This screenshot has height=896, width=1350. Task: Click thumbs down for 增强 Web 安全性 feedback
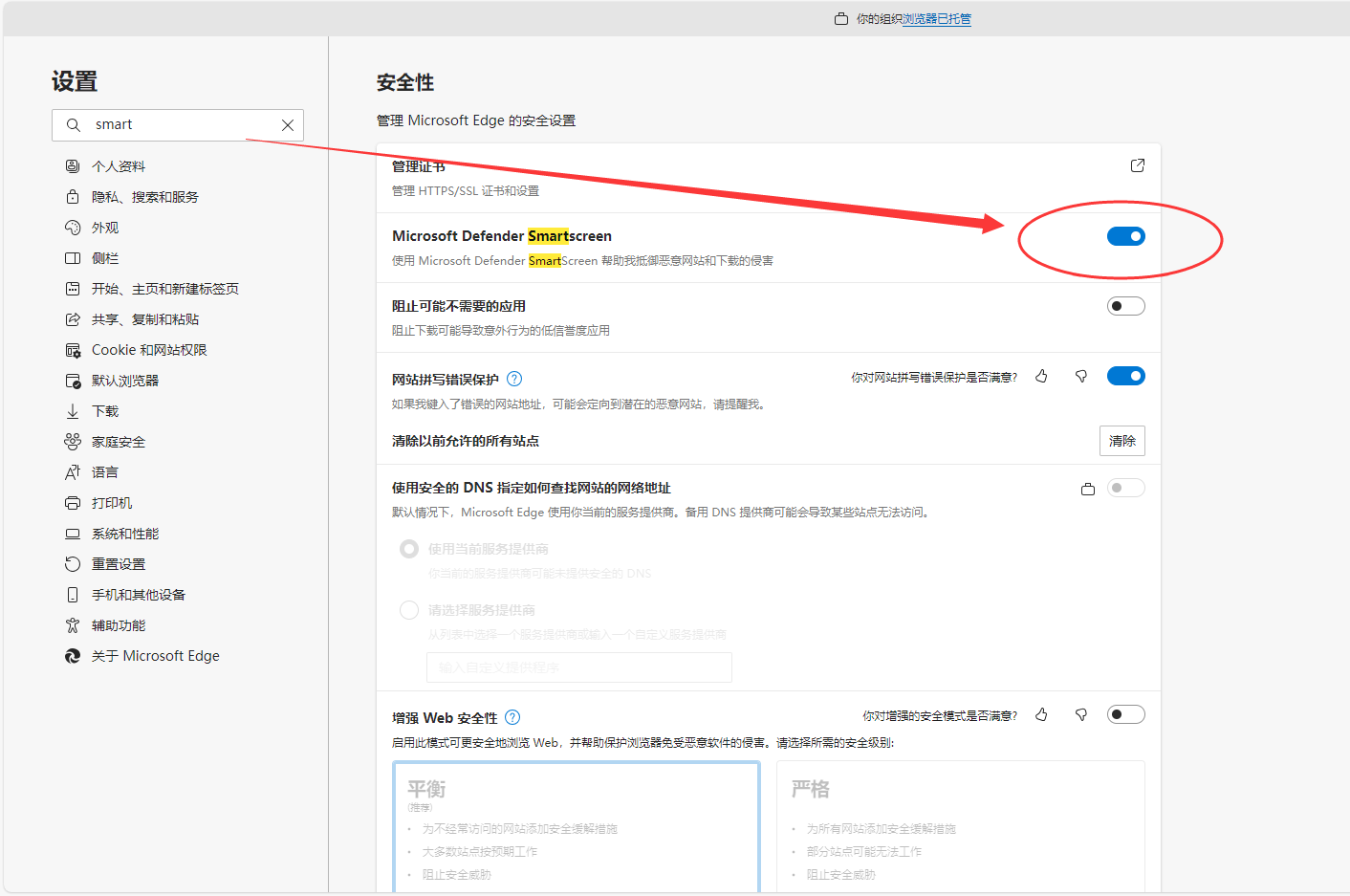pyautogui.click(x=1081, y=715)
